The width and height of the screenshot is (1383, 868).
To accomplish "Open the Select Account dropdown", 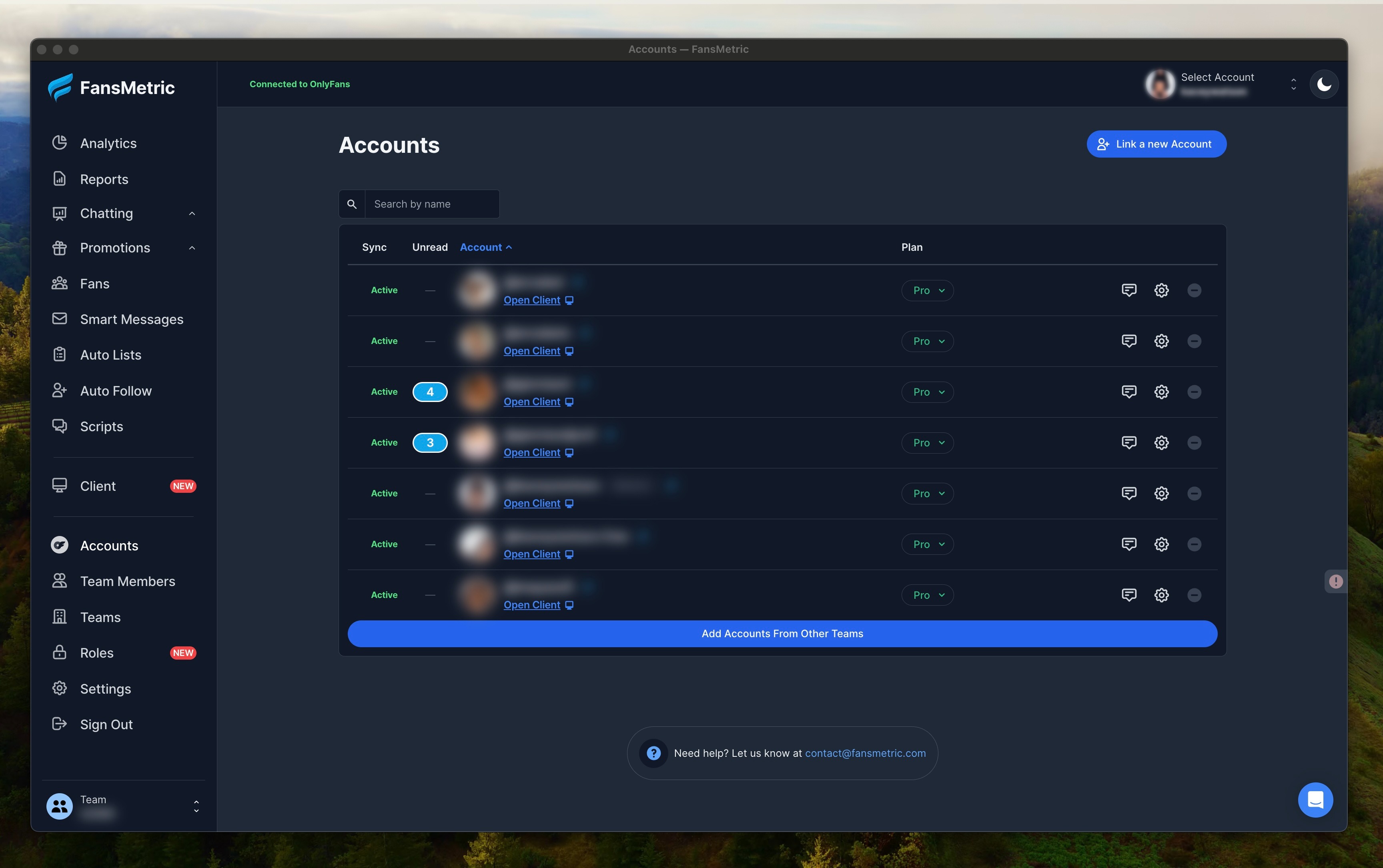I will pyautogui.click(x=1222, y=84).
